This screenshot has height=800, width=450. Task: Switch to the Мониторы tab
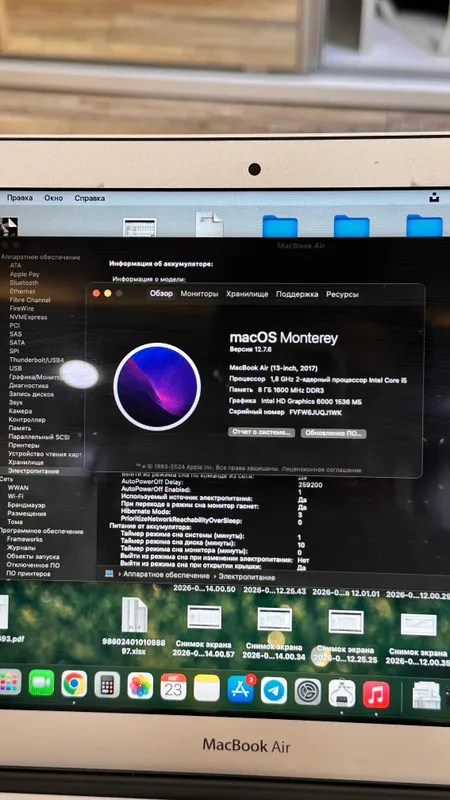click(x=199, y=294)
